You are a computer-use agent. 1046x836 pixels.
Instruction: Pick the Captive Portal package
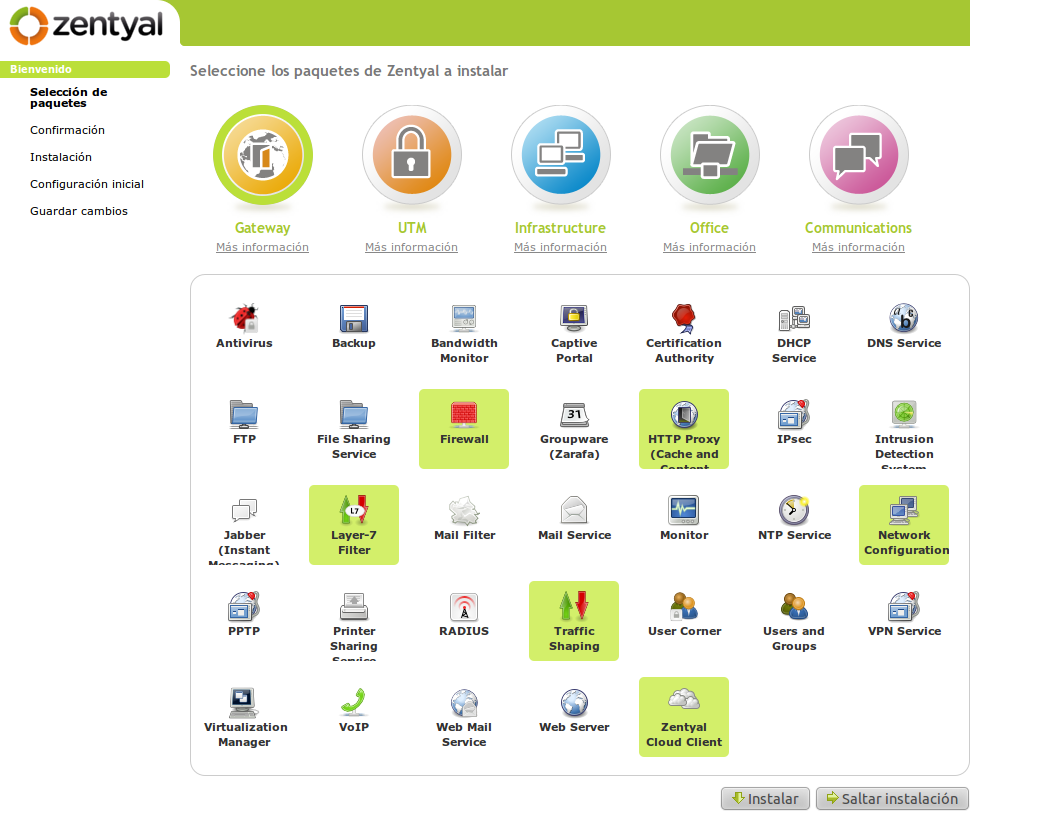574,332
